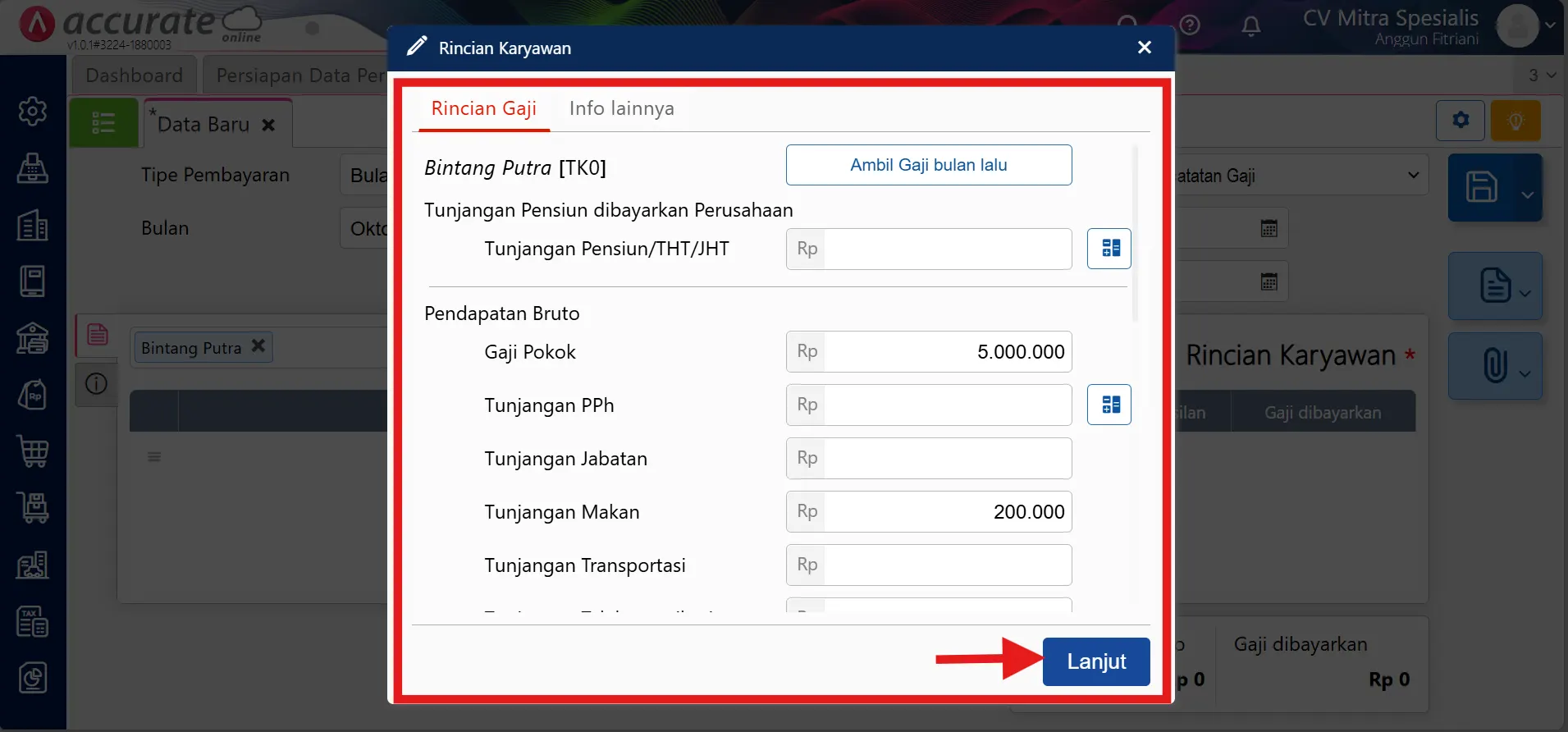The image size is (1568, 732).
Task: Close the Data Baru tab
Action: pos(268,125)
